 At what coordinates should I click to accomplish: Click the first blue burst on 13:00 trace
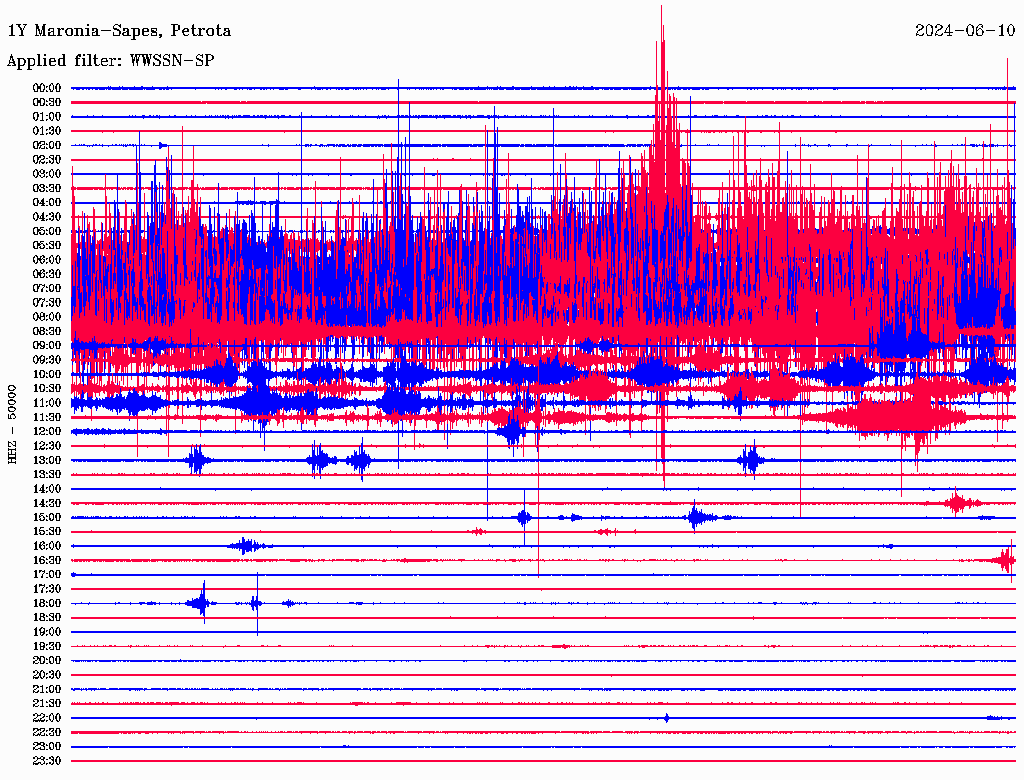click(x=197, y=460)
